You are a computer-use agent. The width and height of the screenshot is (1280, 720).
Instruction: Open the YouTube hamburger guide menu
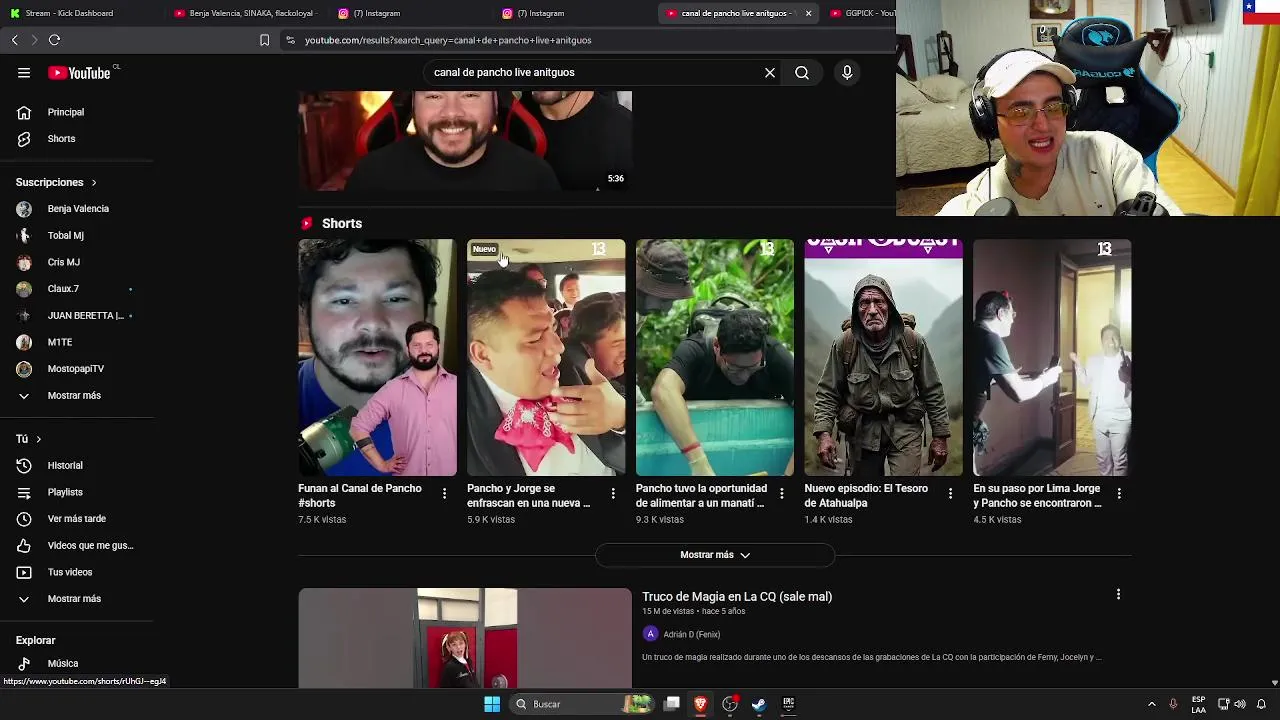pos(24,73)
